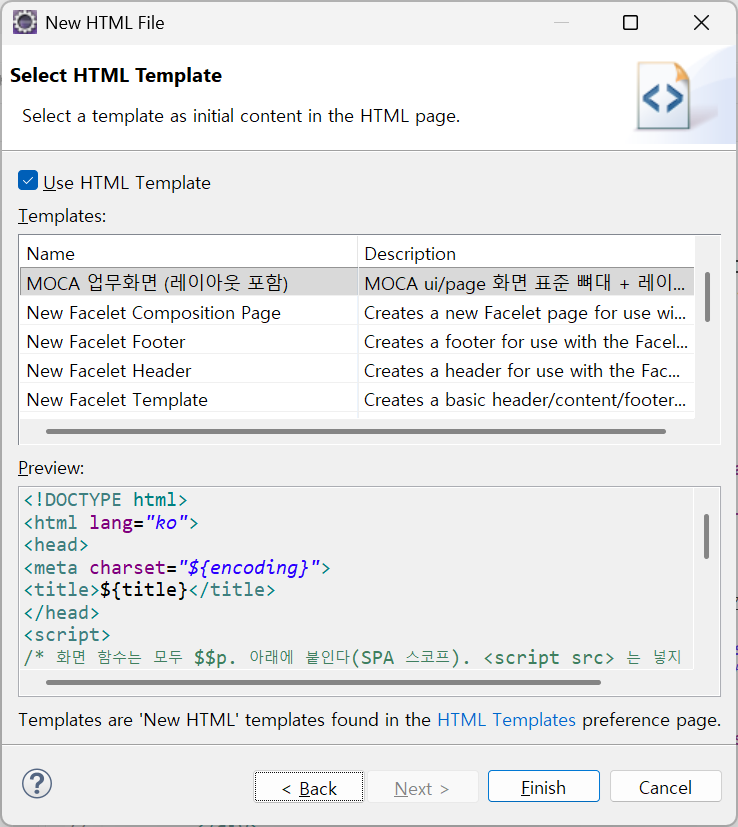Close the New HTML File dialog window
Image resolution: width=738 pixels, height=827 pixels.
click(701, 23)
